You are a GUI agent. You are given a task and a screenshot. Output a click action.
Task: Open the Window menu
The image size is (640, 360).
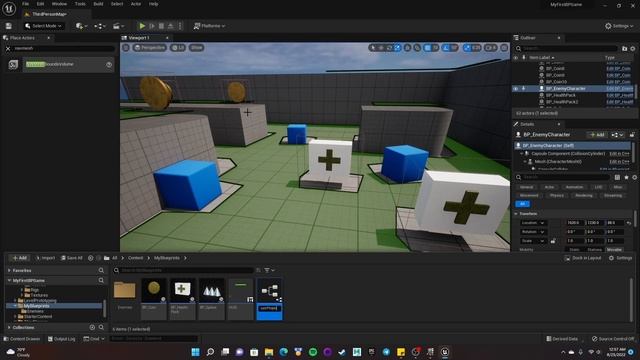(x=59, y=4)
